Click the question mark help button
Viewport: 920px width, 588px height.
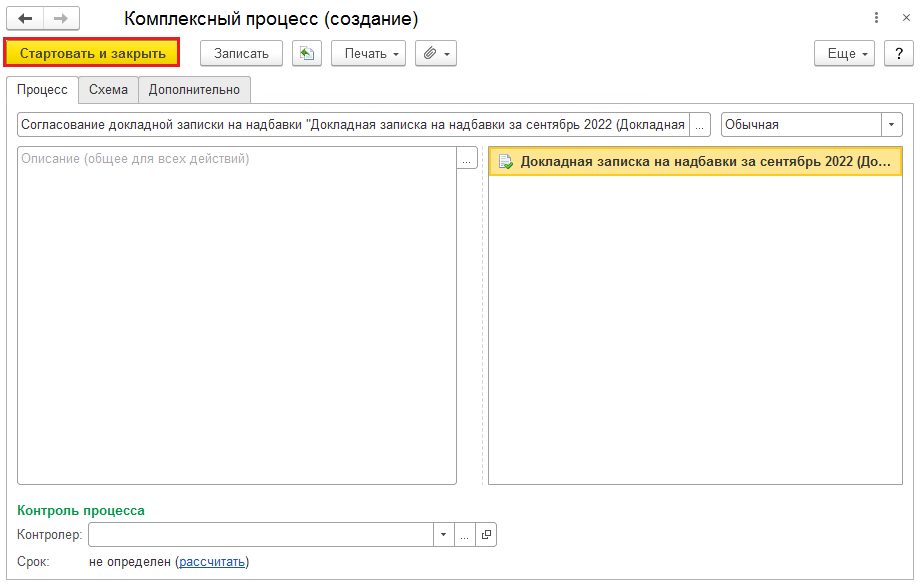899,53
